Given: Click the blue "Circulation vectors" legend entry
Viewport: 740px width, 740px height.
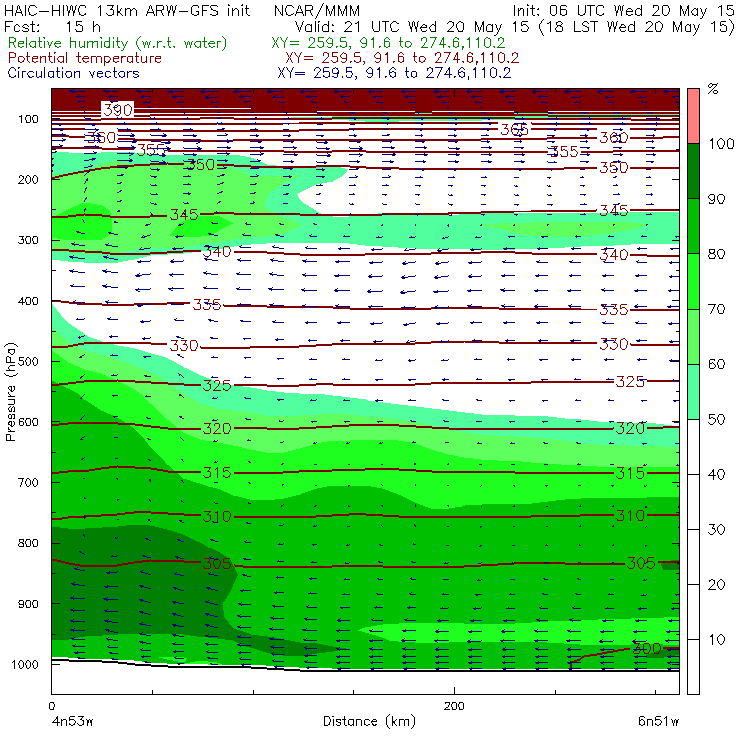Looking at the screenshot, I should pos(73,73).
